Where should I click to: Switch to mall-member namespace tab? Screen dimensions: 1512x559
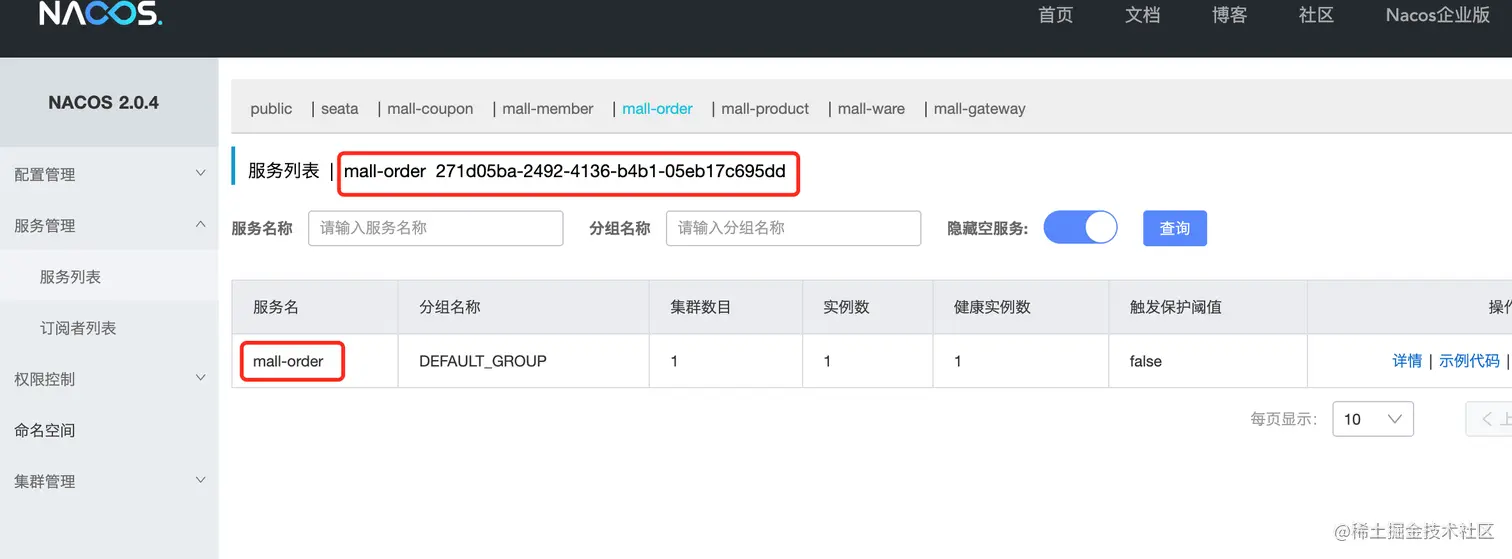pyautogui.click(x=548, y=109)
